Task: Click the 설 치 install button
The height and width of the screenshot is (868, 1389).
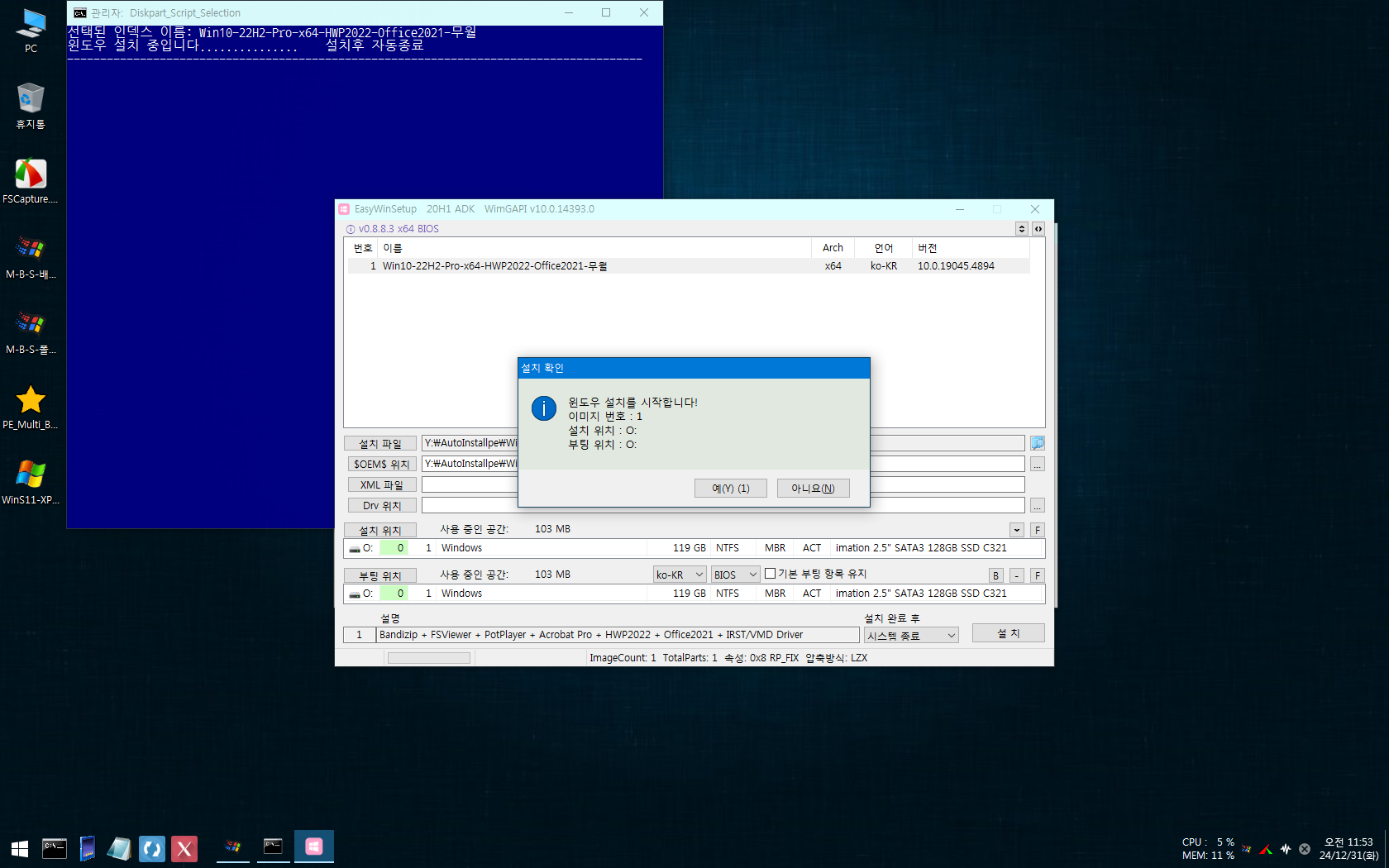Action: 1009,633
